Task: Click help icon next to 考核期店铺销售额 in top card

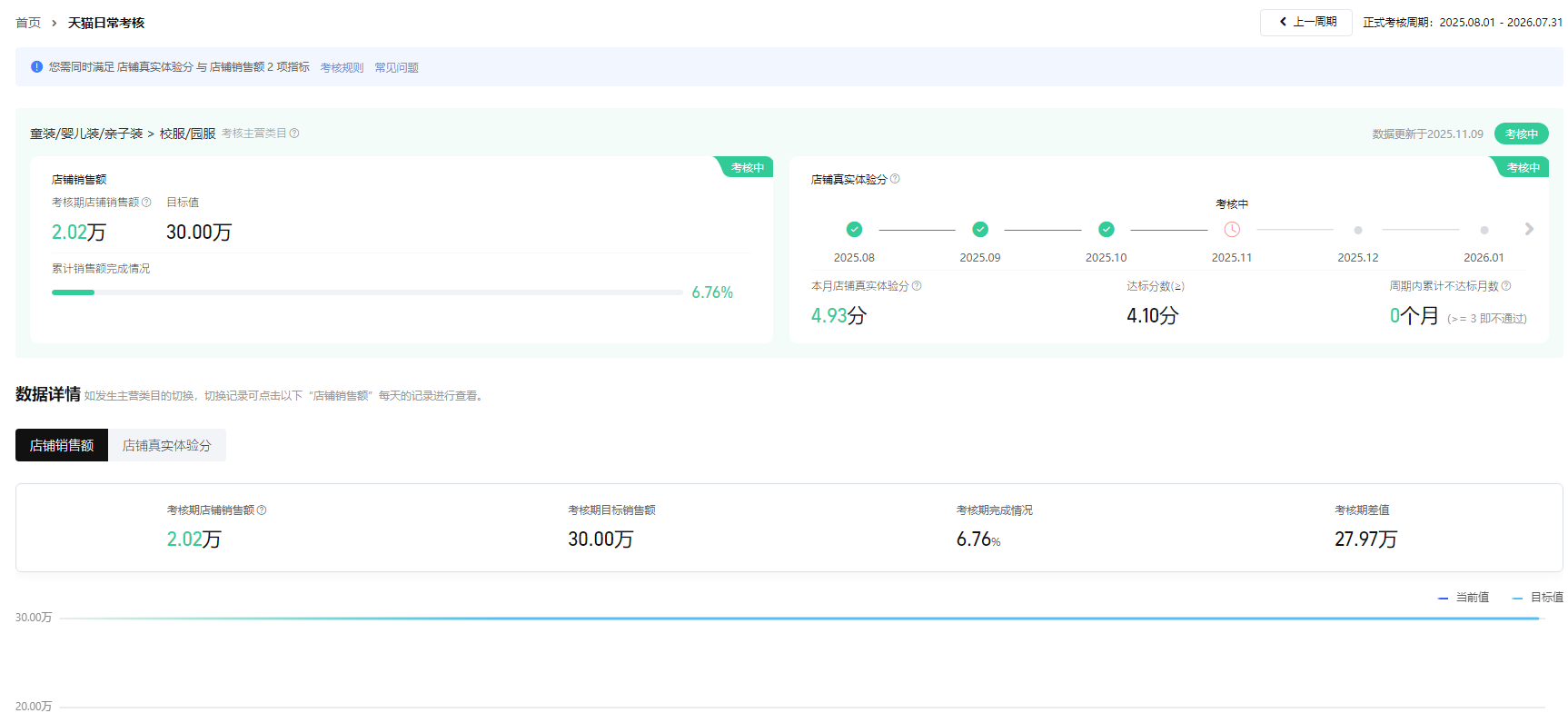Action: pyautogui.click(x=146, y=203)
